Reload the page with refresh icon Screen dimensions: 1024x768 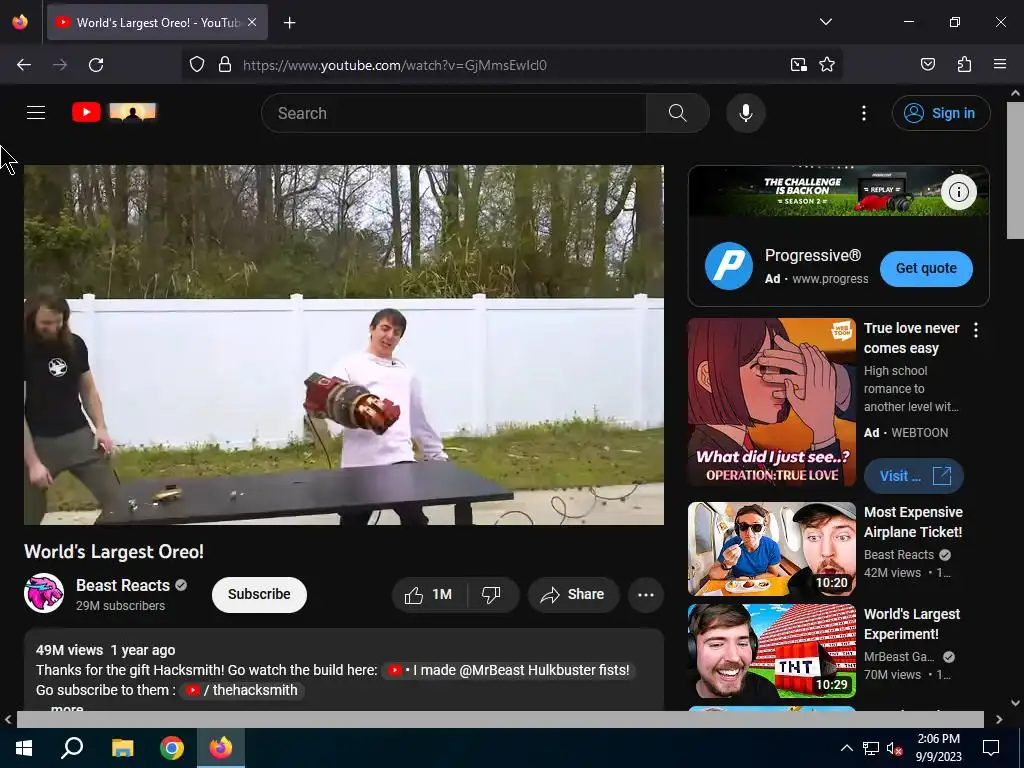96,65
